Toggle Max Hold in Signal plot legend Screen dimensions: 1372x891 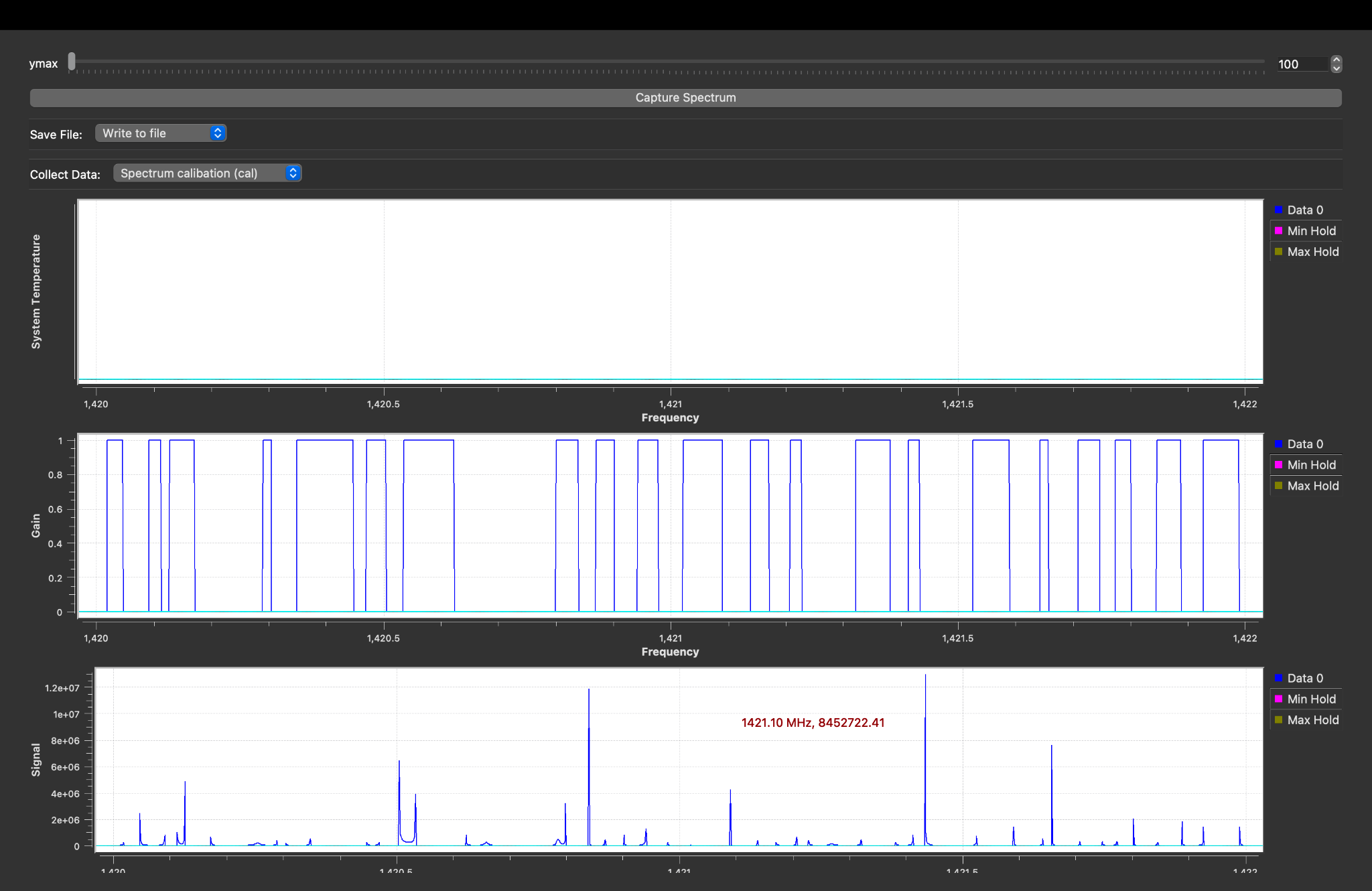tap(1305, 719)
